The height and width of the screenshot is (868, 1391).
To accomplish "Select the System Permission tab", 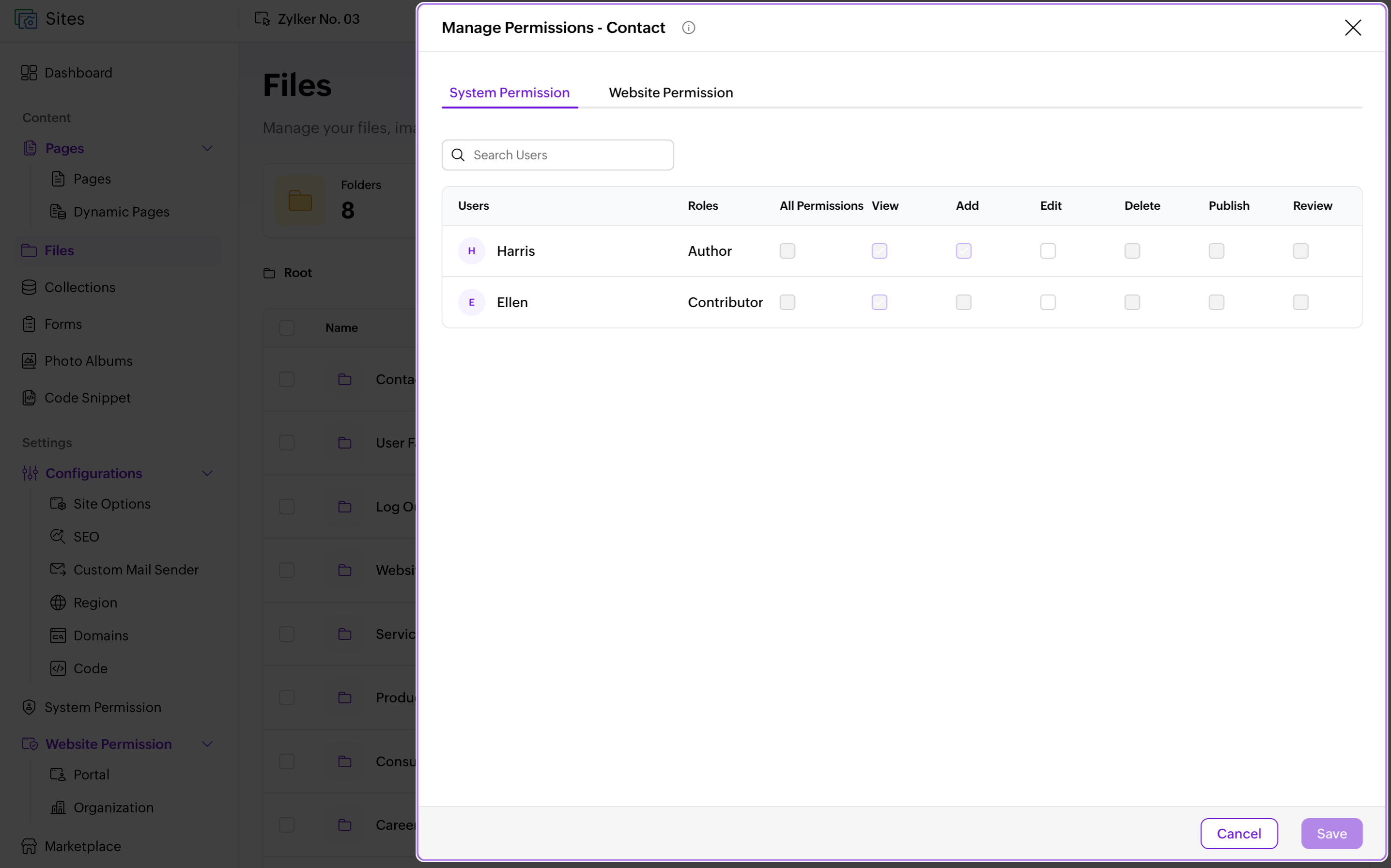I will click(509, 93).
